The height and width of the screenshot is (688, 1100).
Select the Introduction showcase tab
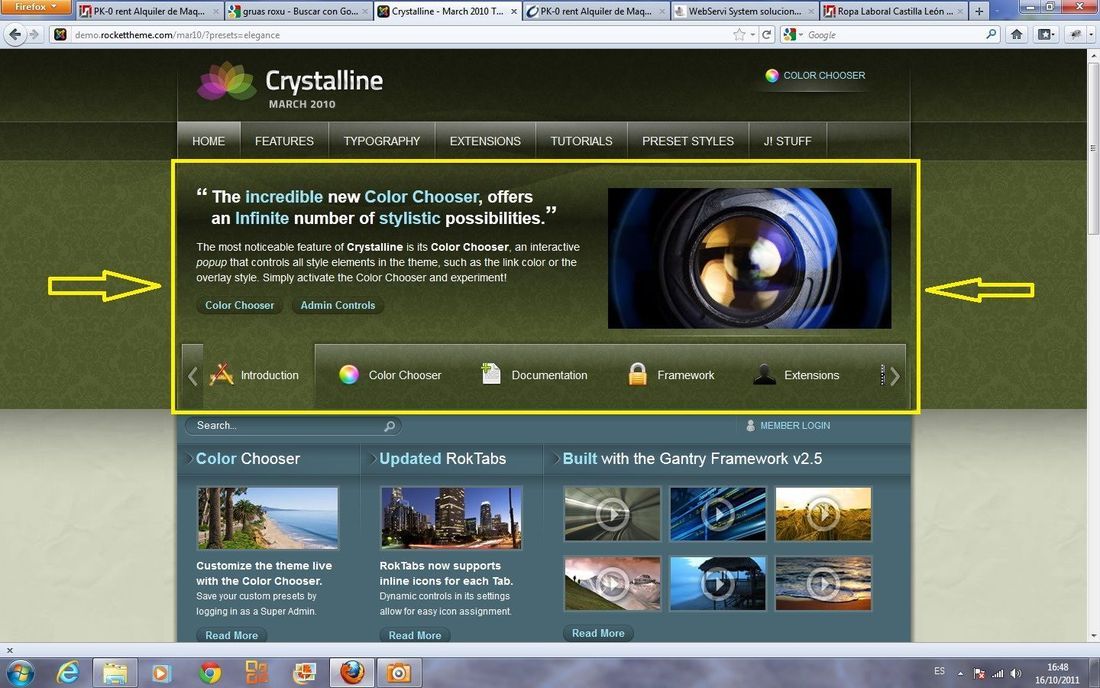pos(253,375)
